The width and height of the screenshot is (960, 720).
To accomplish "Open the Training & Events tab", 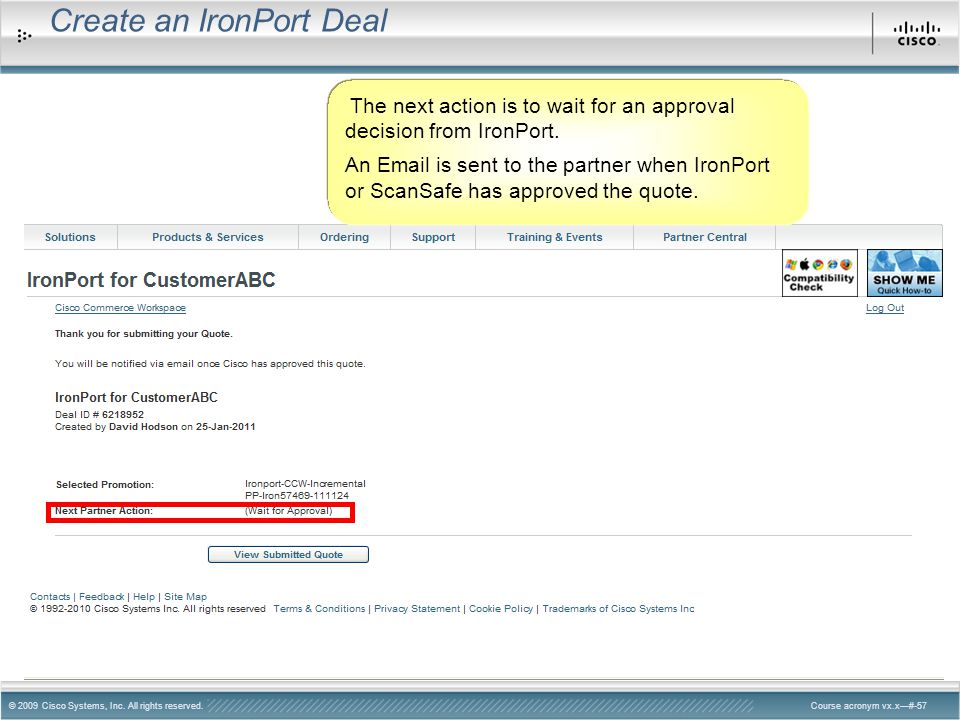I will tap(554, 238).
